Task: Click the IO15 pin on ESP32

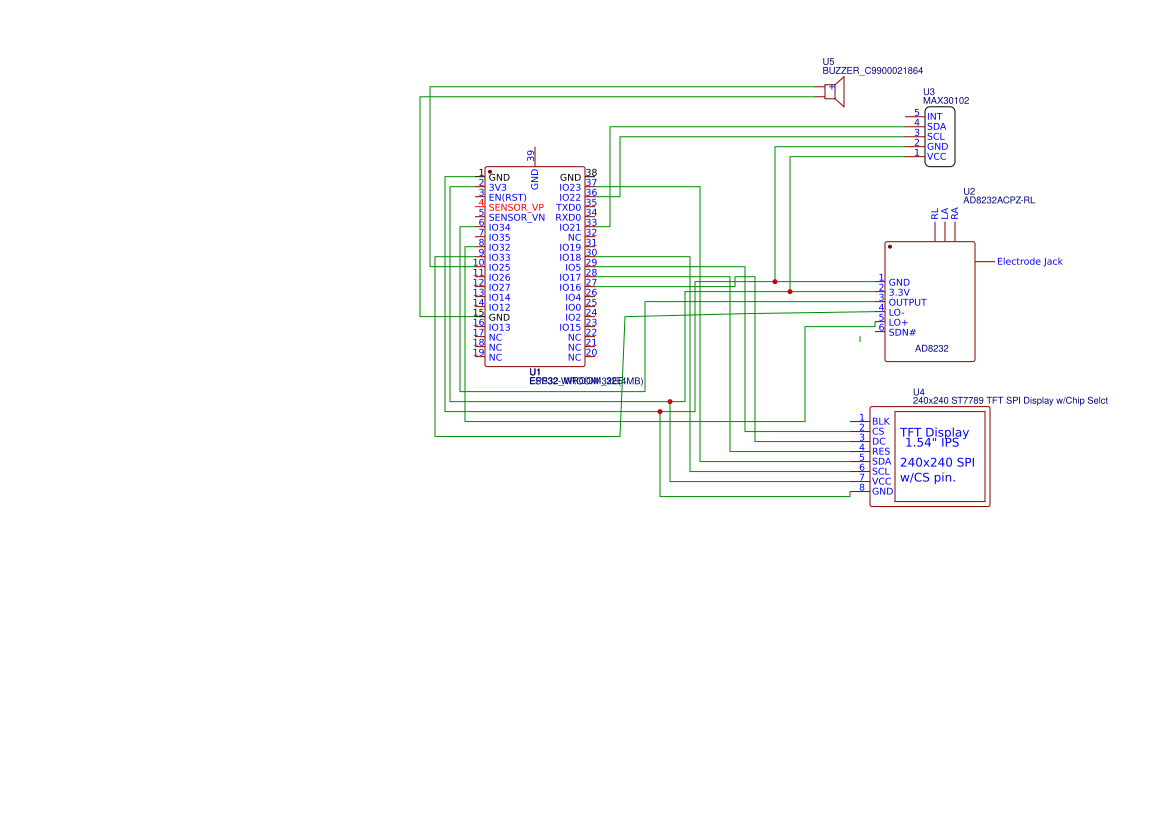Action: point(570,327)
